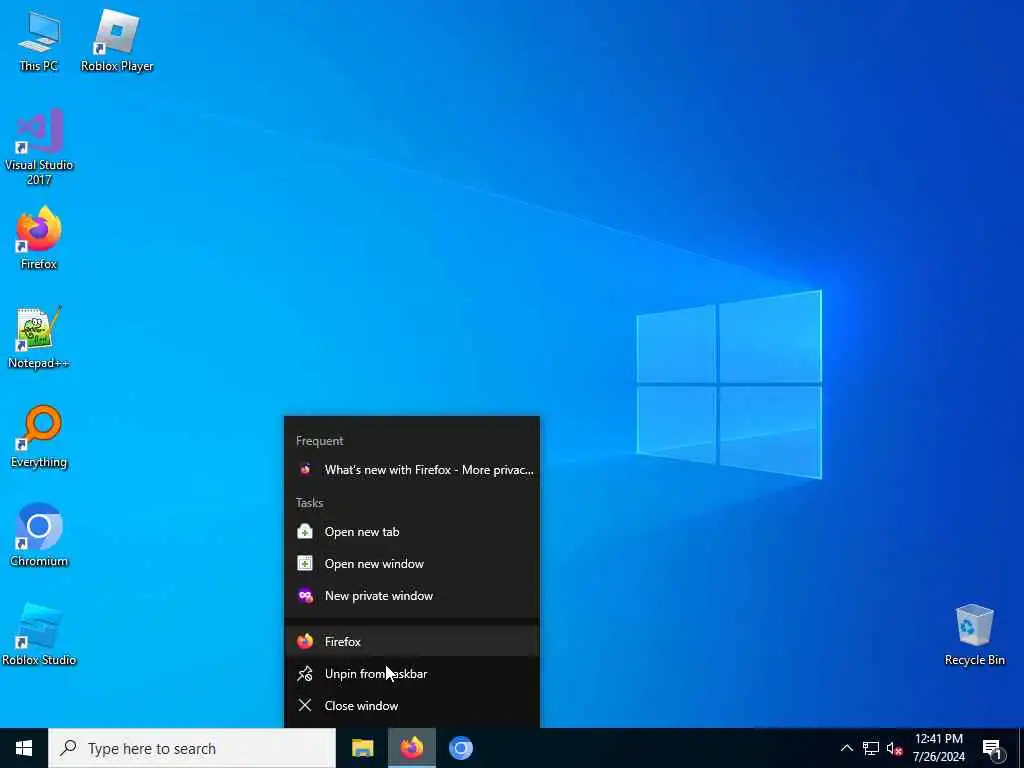Open the Windows Start menu button

(x=24, y=748)
